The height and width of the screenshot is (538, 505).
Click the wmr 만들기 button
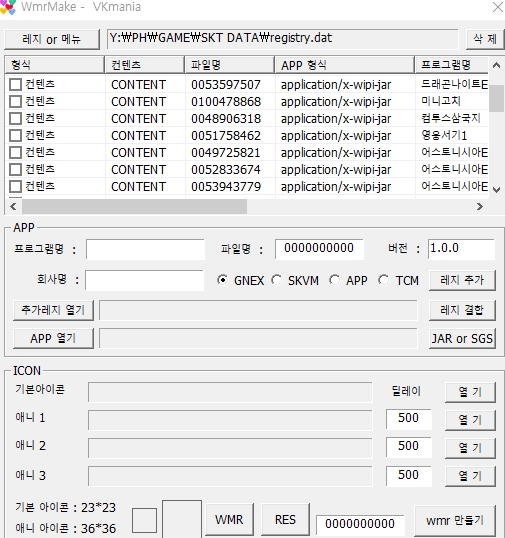pos(455,521)
